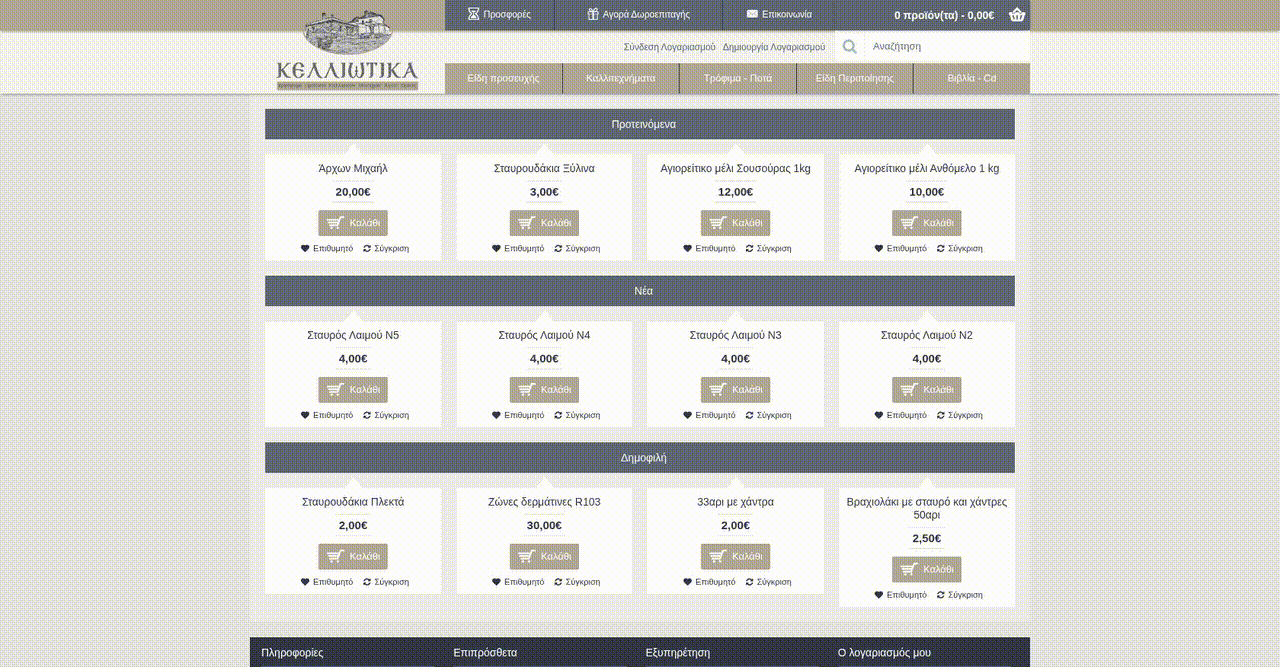Click the 12,00€ price of μέλι Σουσούρας
The width and height of the screenshot is (1280, 667).
[735, 192]
